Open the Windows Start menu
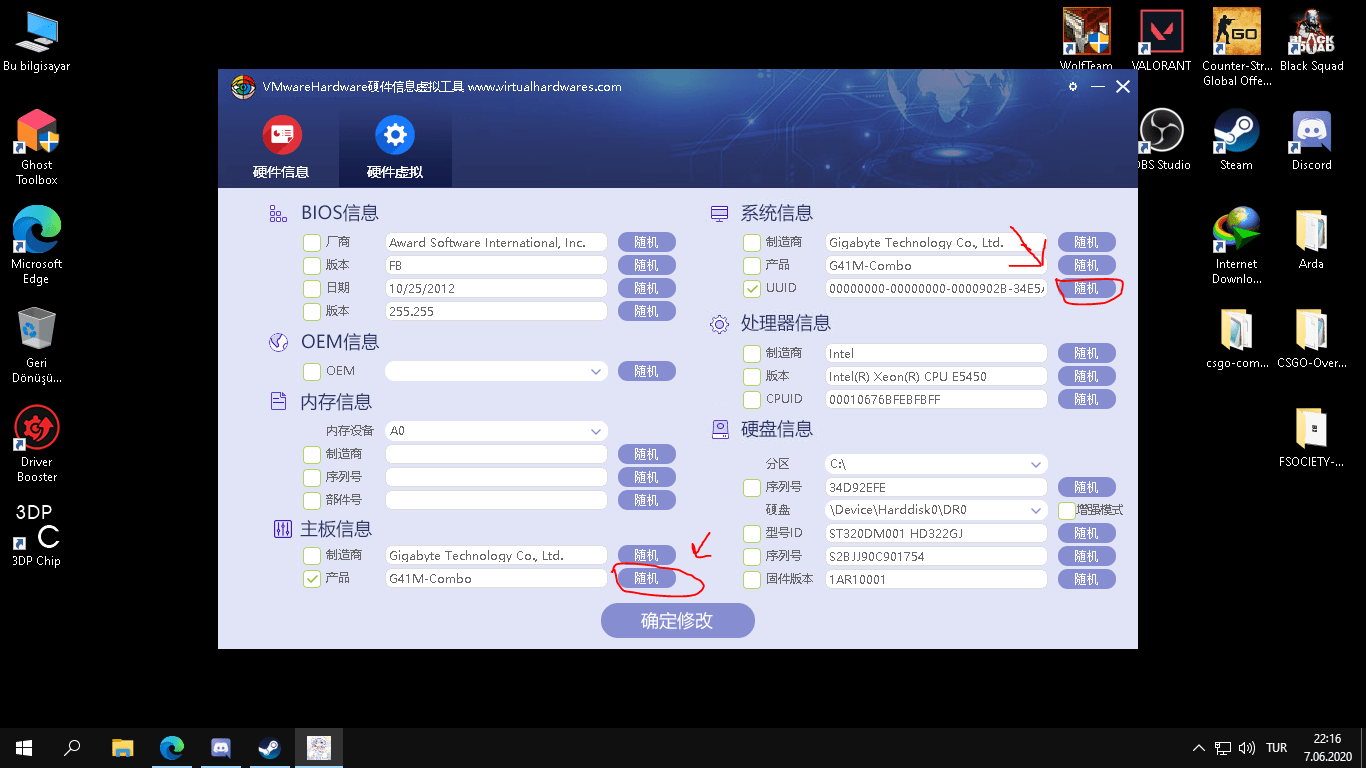This screenshot has height=768, width=1366. coord(24,748)
